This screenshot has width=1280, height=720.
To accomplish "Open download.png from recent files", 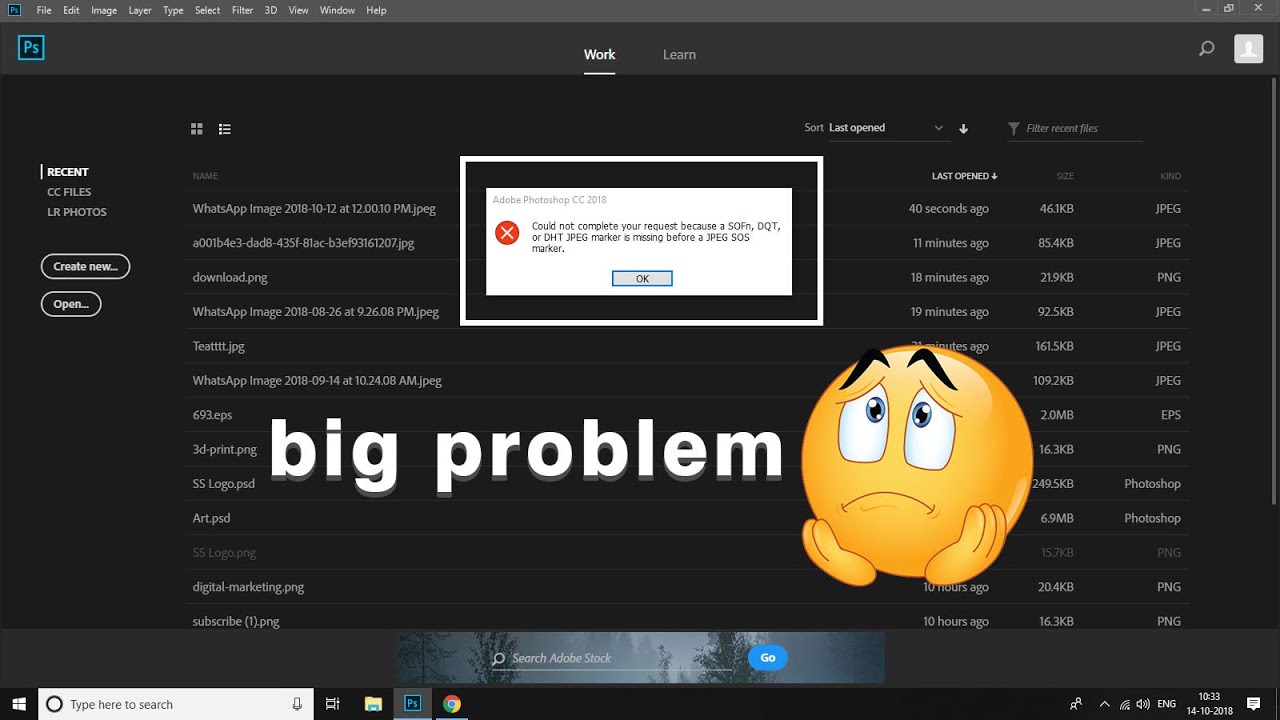I will (230, 277).
